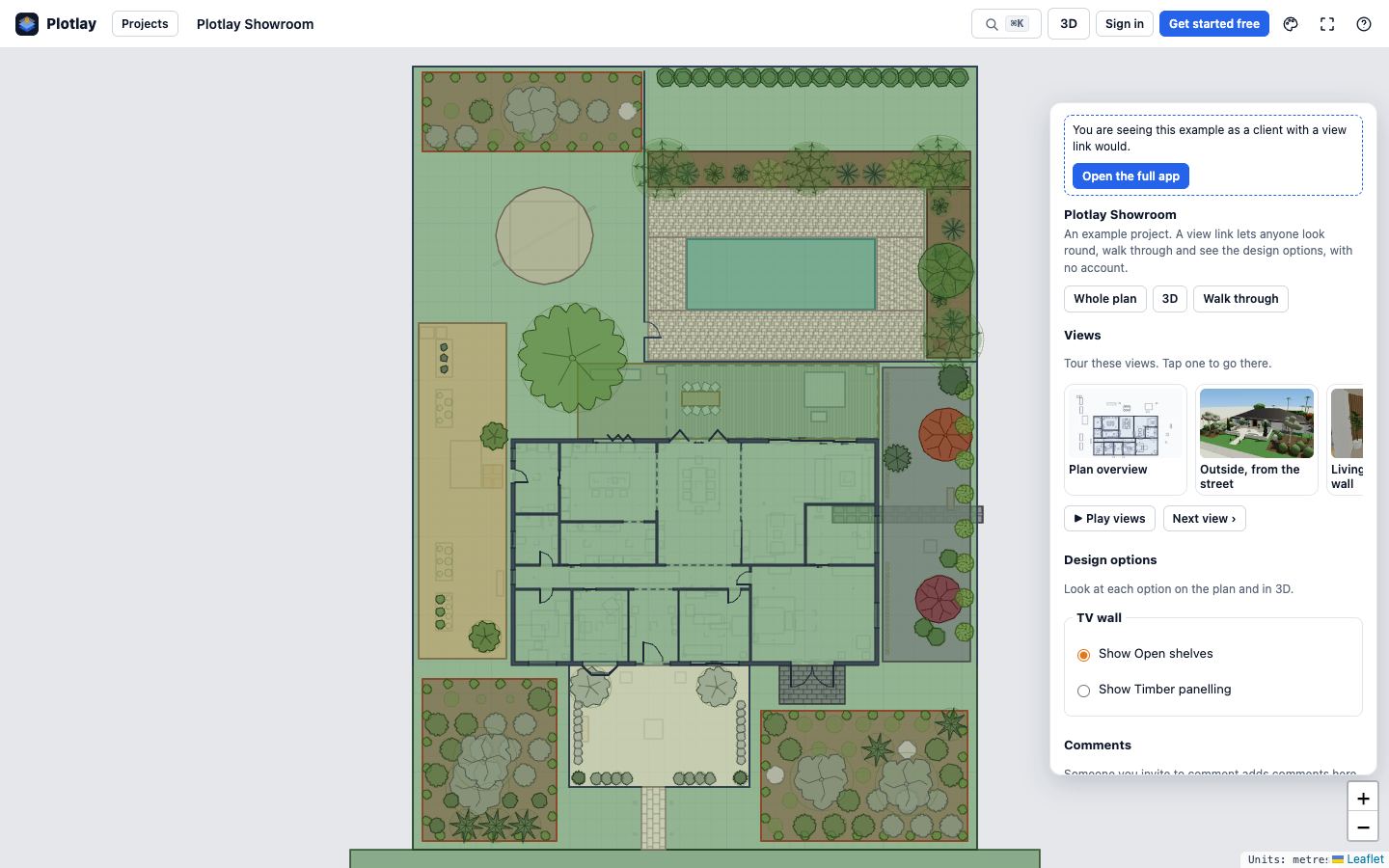Viewport: 1389px width, 868px height.
Task: Open the search box
Action: click(x=1006, y=24)
